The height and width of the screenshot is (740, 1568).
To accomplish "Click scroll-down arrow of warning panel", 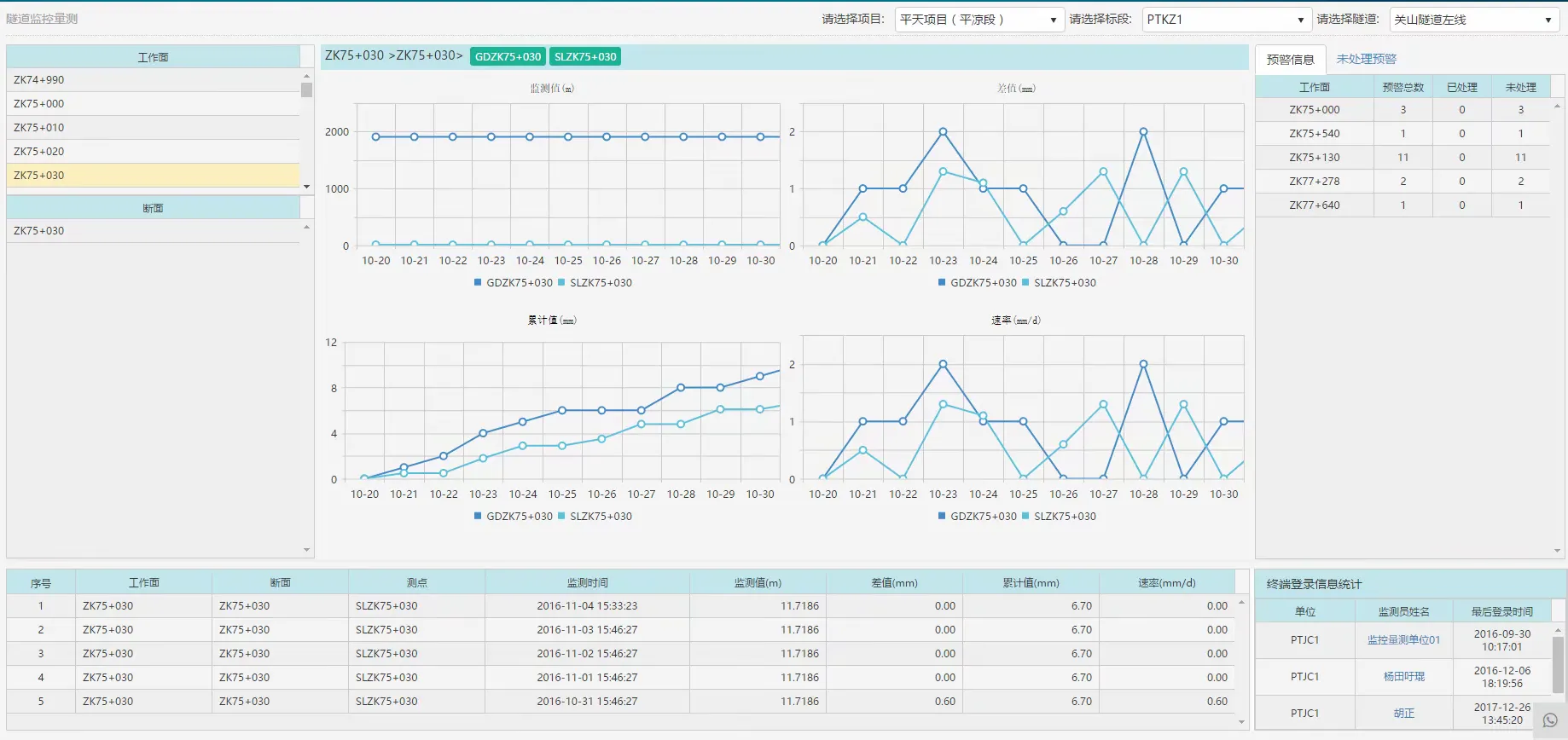I will [x=1558, y=551].
